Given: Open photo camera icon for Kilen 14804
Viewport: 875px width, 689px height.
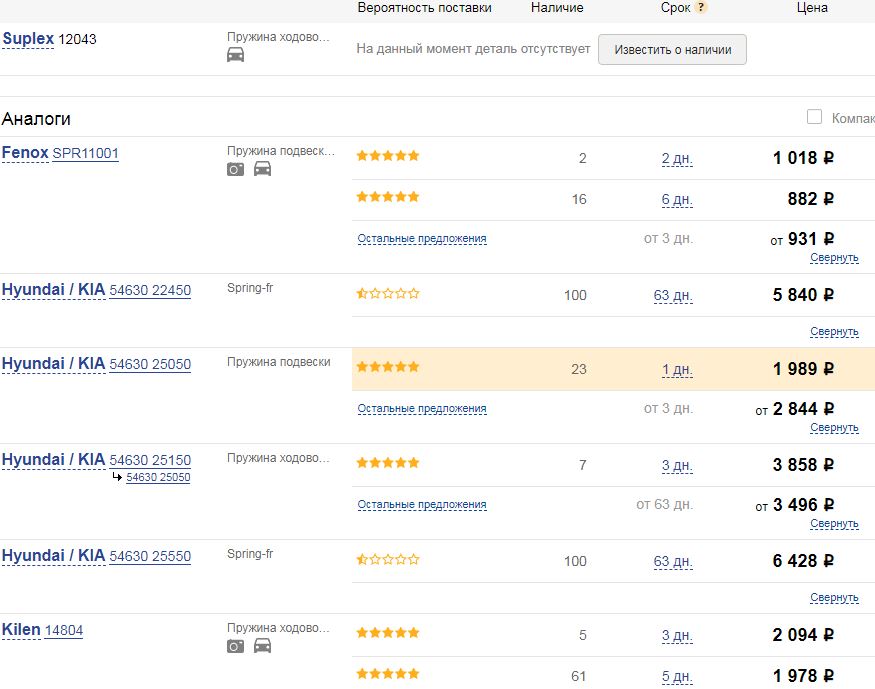Looking at the screenshot, I should click(235, 646).
